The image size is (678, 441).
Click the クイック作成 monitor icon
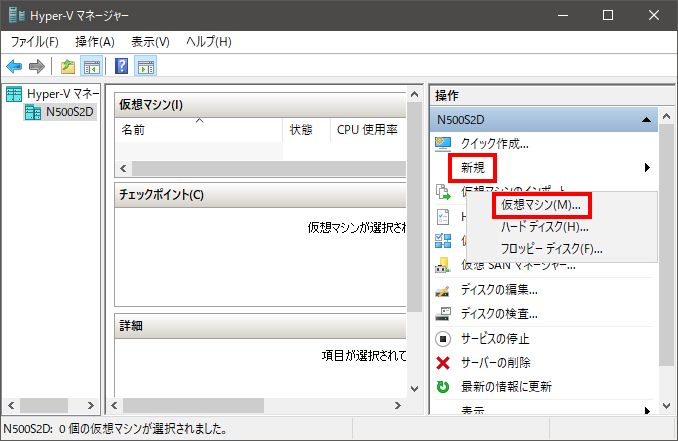[443, 144]
